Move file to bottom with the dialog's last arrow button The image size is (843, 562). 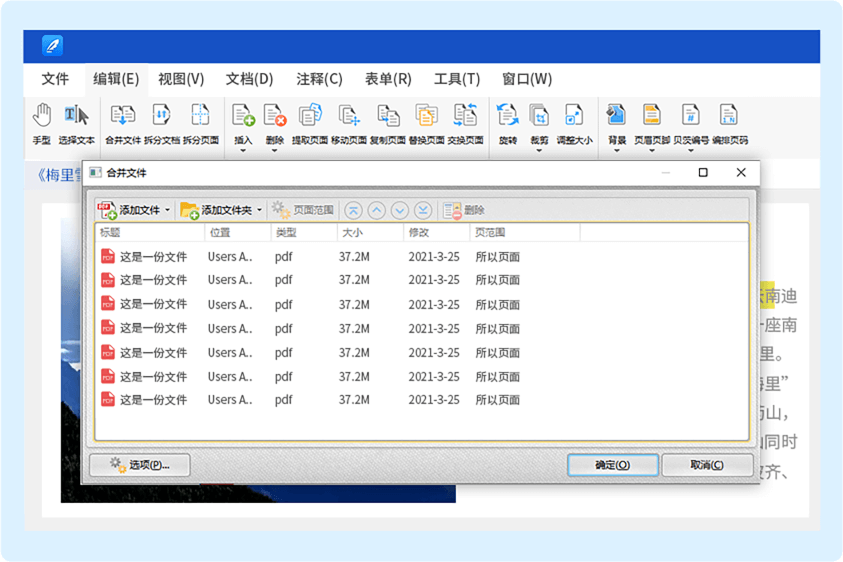(422, 210)
